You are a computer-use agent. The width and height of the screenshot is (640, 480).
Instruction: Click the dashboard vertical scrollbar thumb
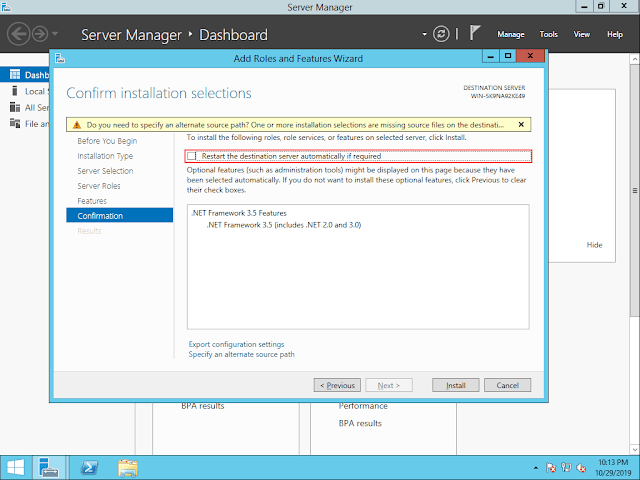pyautogui.click(x=635, y=190)
